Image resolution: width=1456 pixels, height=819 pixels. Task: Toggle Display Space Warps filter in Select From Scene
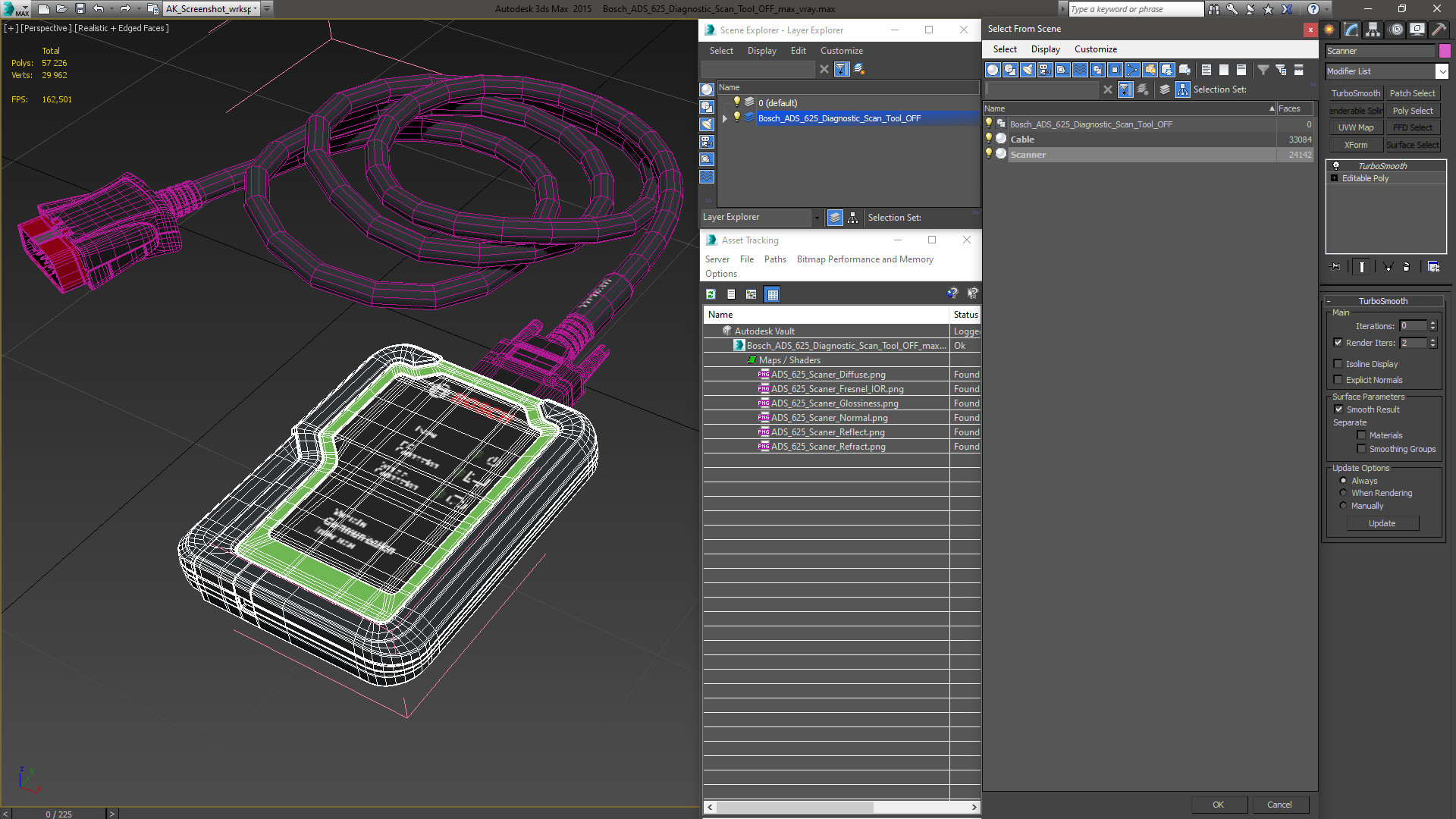coord(1080,70)
